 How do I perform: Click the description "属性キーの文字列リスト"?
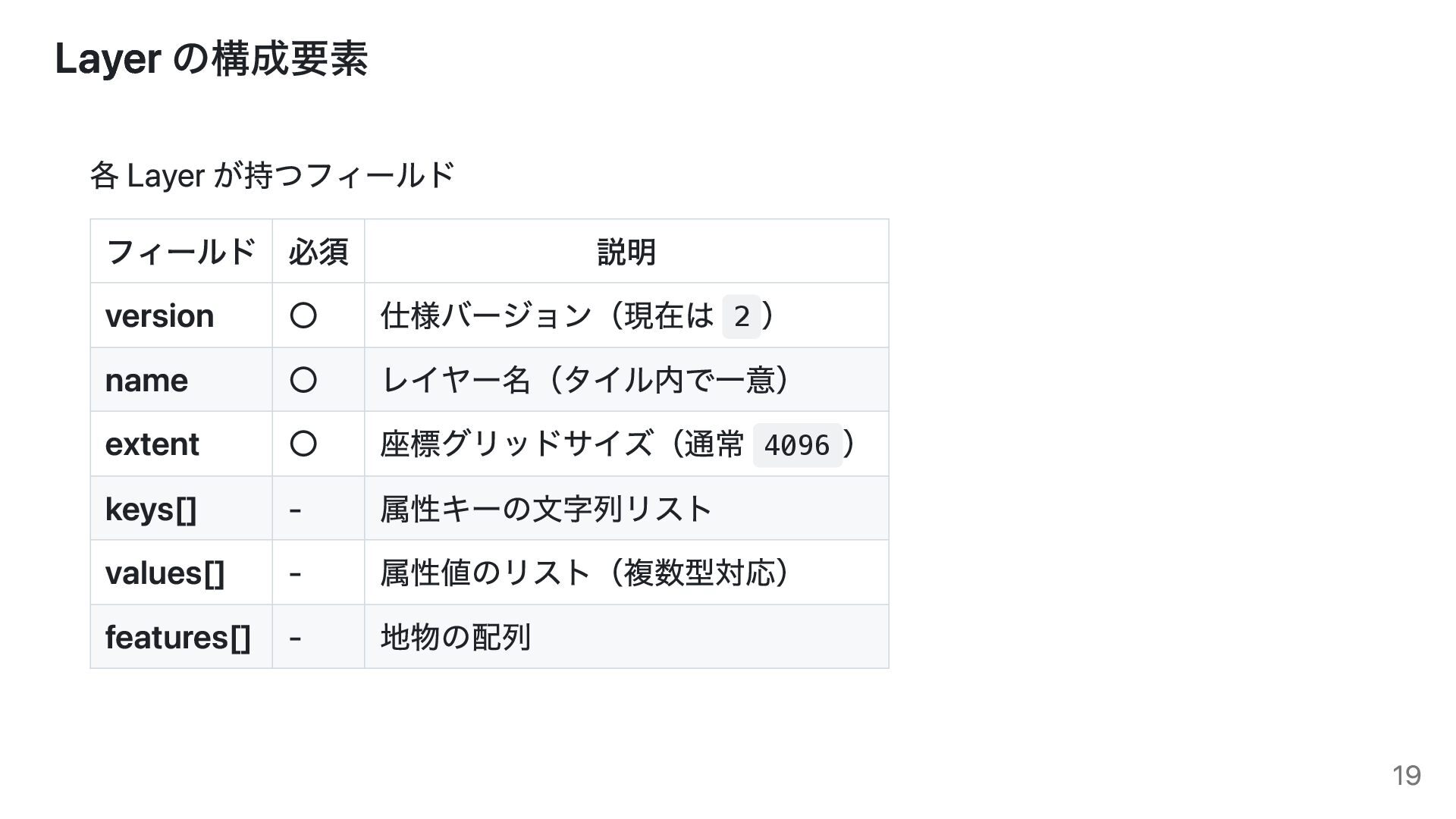tap(546, 509)
